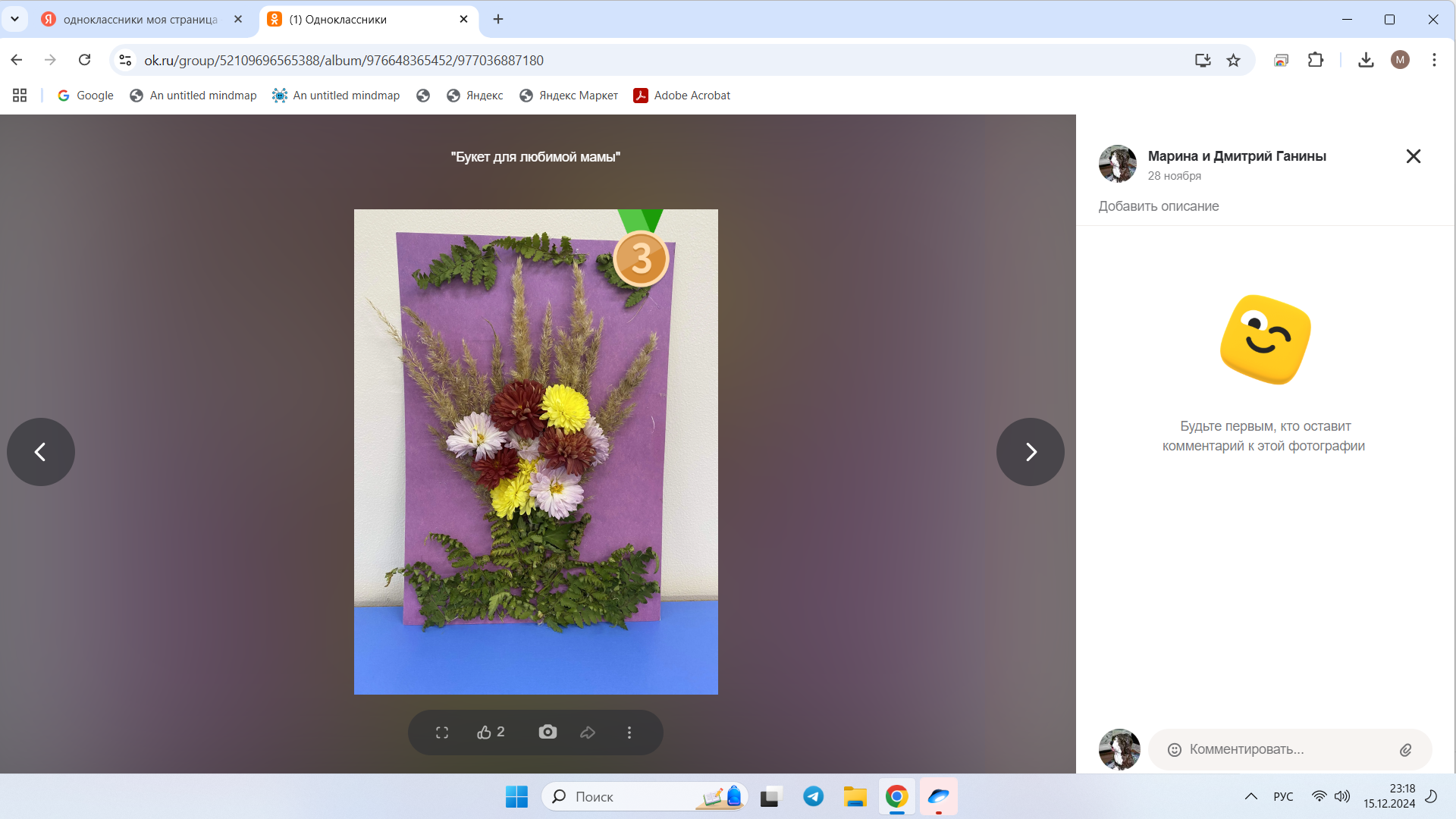Install app icon in address bar

pyautogui.click(x=1203, y=60)
